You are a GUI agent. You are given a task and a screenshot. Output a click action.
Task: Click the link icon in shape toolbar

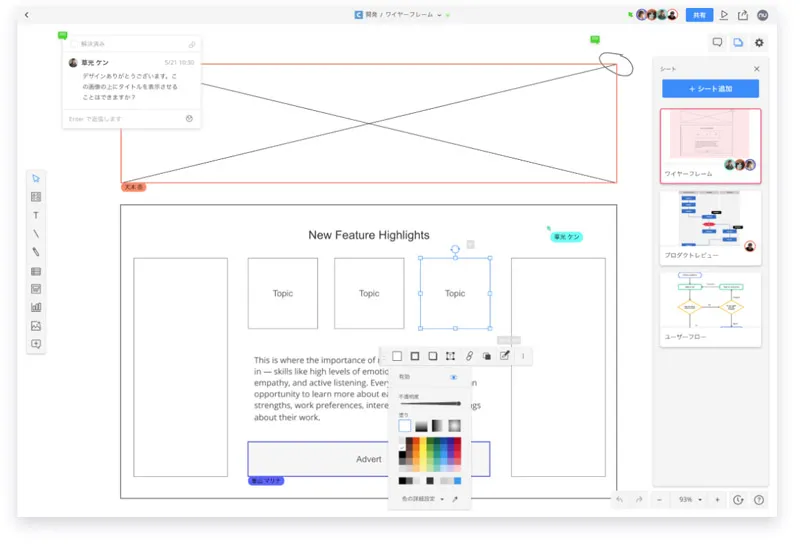(469, 356)
